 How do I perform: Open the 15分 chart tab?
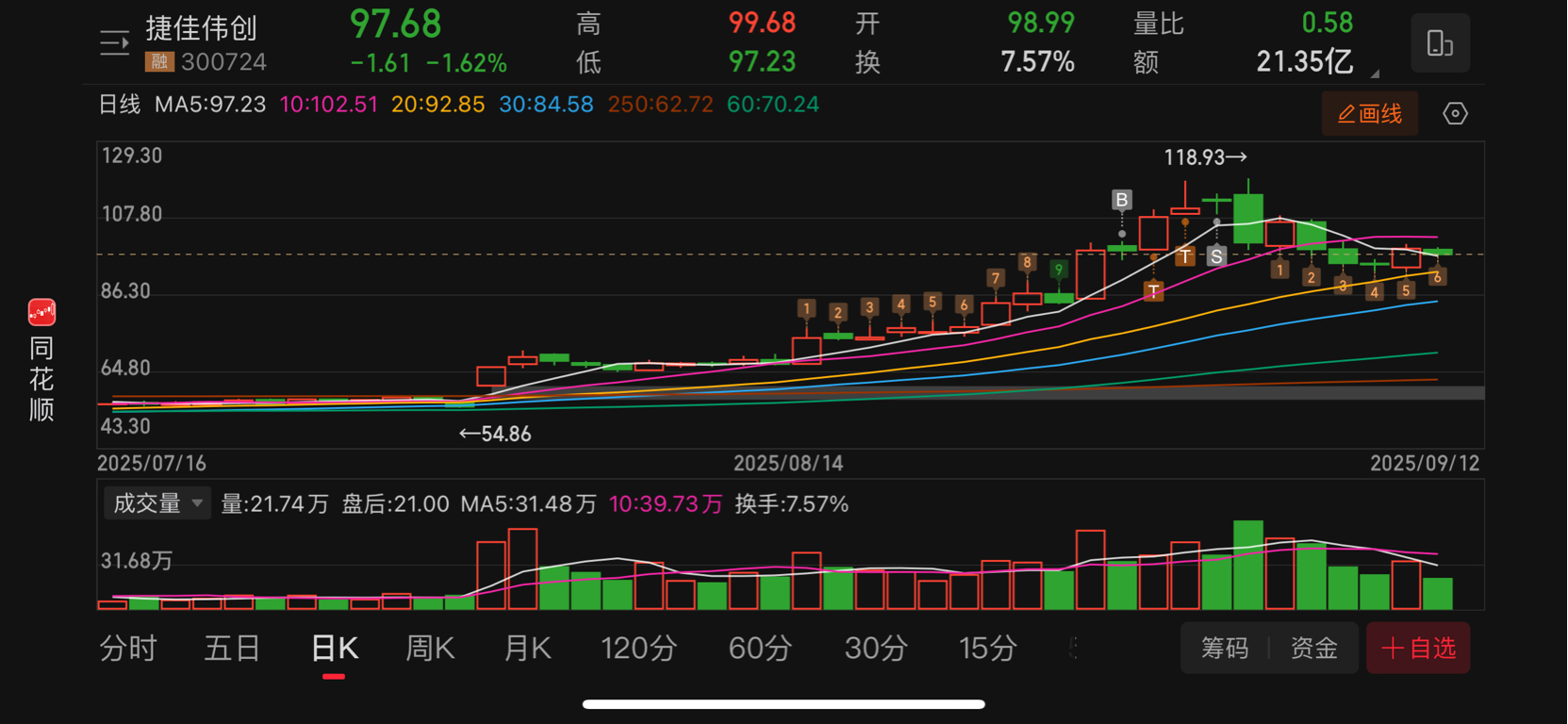click(988, 649)
